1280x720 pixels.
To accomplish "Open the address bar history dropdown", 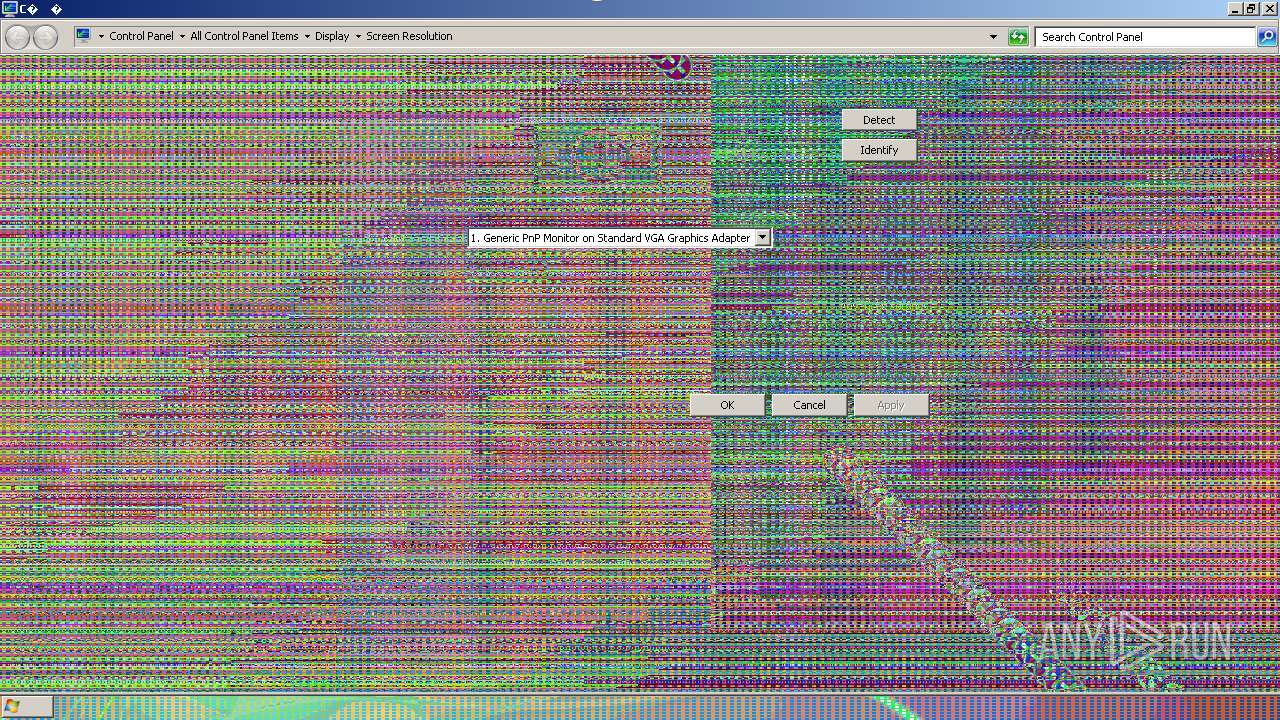I will tap(993, 37).
